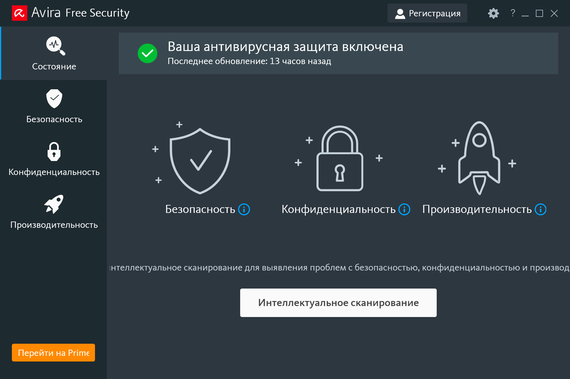Open the Безопасность shield sidebar icon

pyautogui.click(x=54, y=98)
